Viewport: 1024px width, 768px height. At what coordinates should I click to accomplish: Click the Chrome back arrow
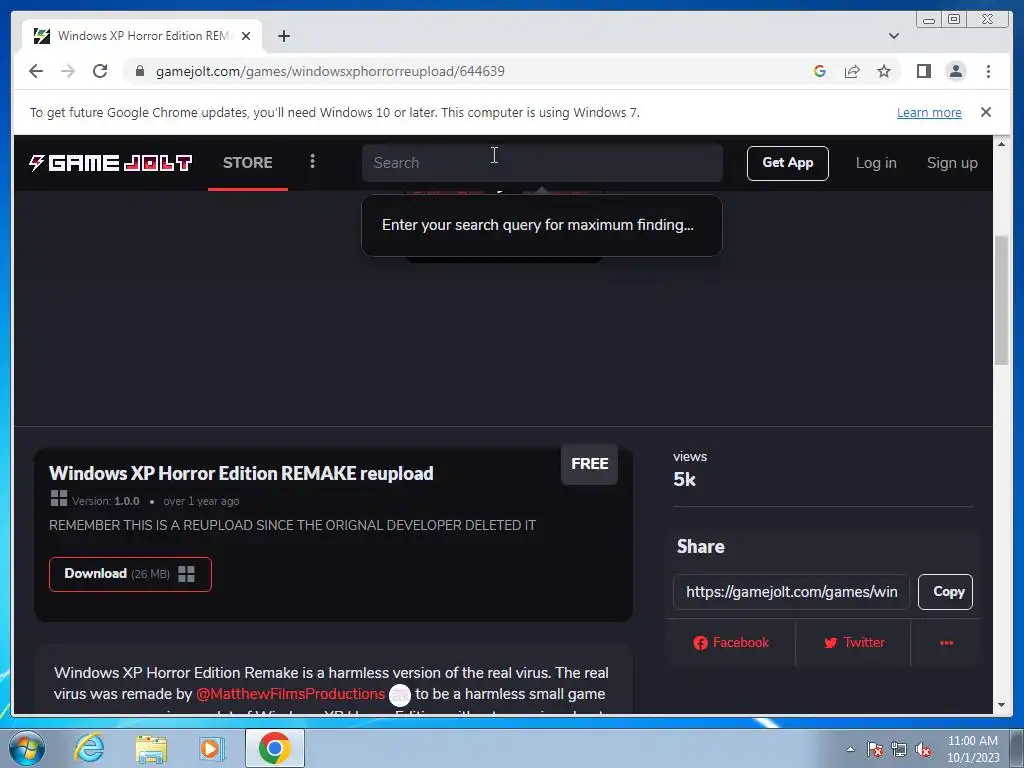(x=36, y=71)
